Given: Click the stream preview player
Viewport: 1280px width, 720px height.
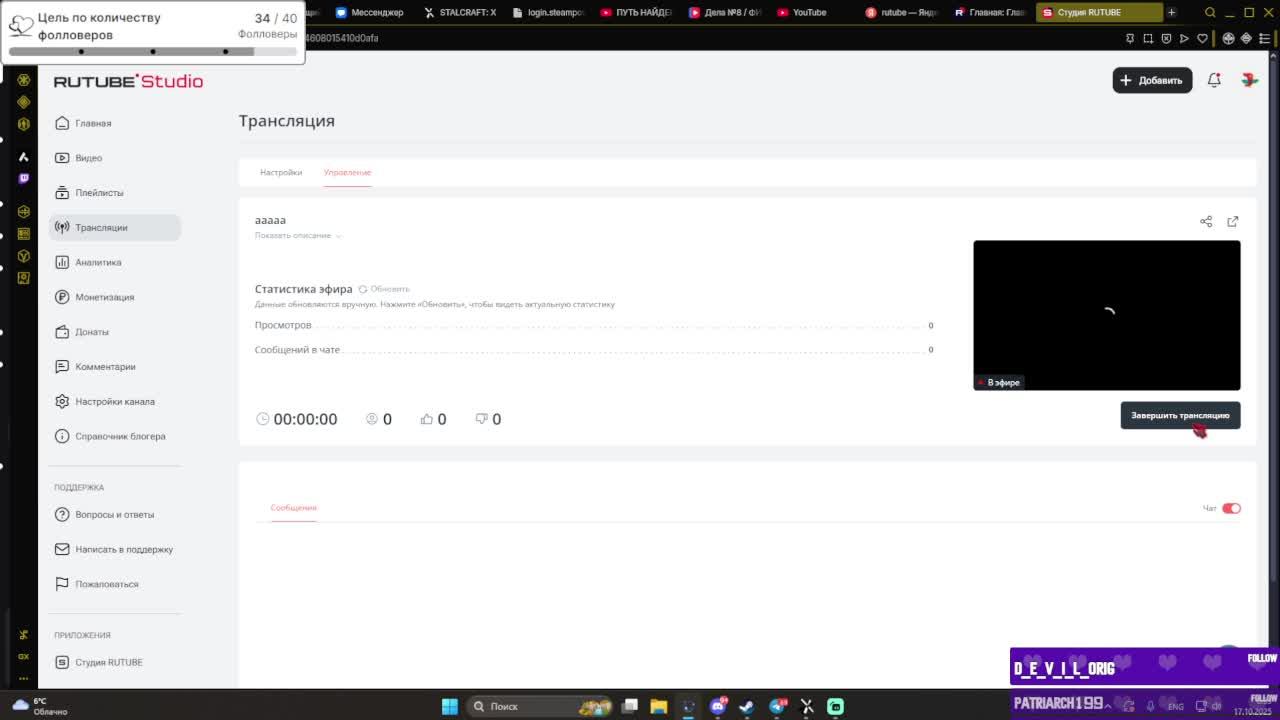Looking at the screenshot, I should click(x=1106, y=315).
